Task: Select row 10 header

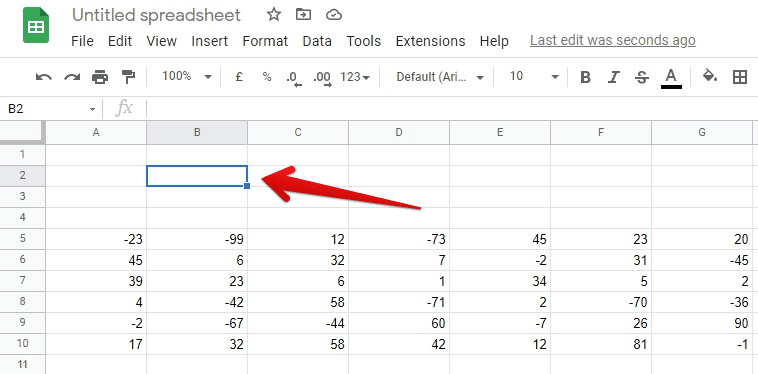Action: 23,344
